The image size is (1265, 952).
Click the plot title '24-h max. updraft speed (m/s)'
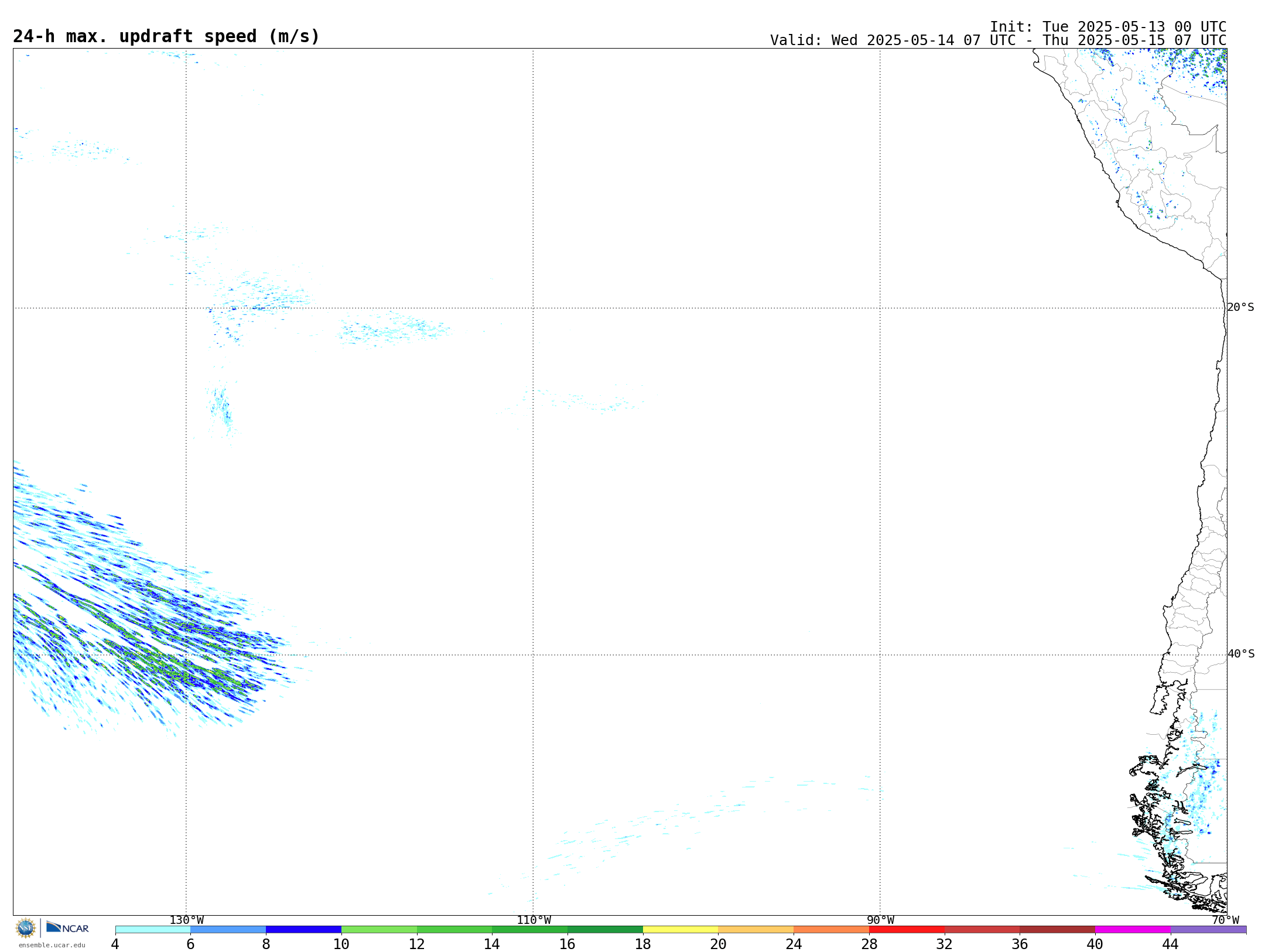click(x=166, y=37)
